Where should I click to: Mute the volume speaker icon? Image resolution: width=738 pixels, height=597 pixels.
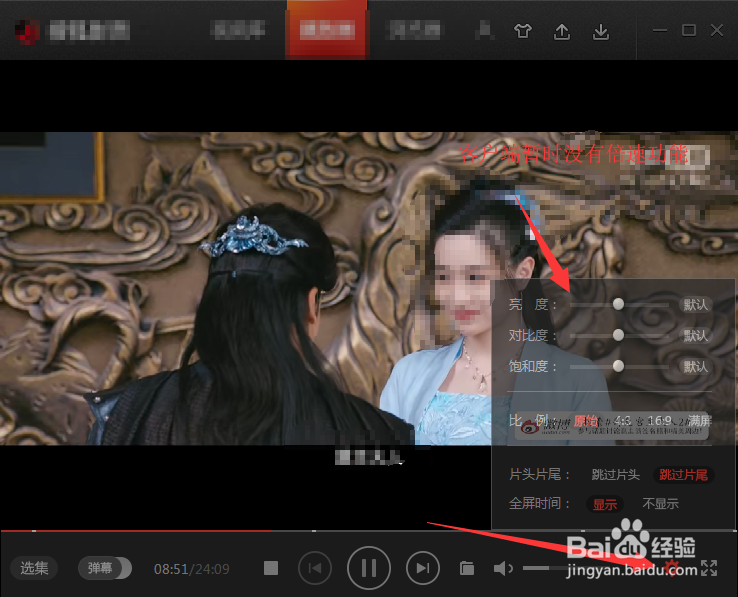click(x=502, y=569)
